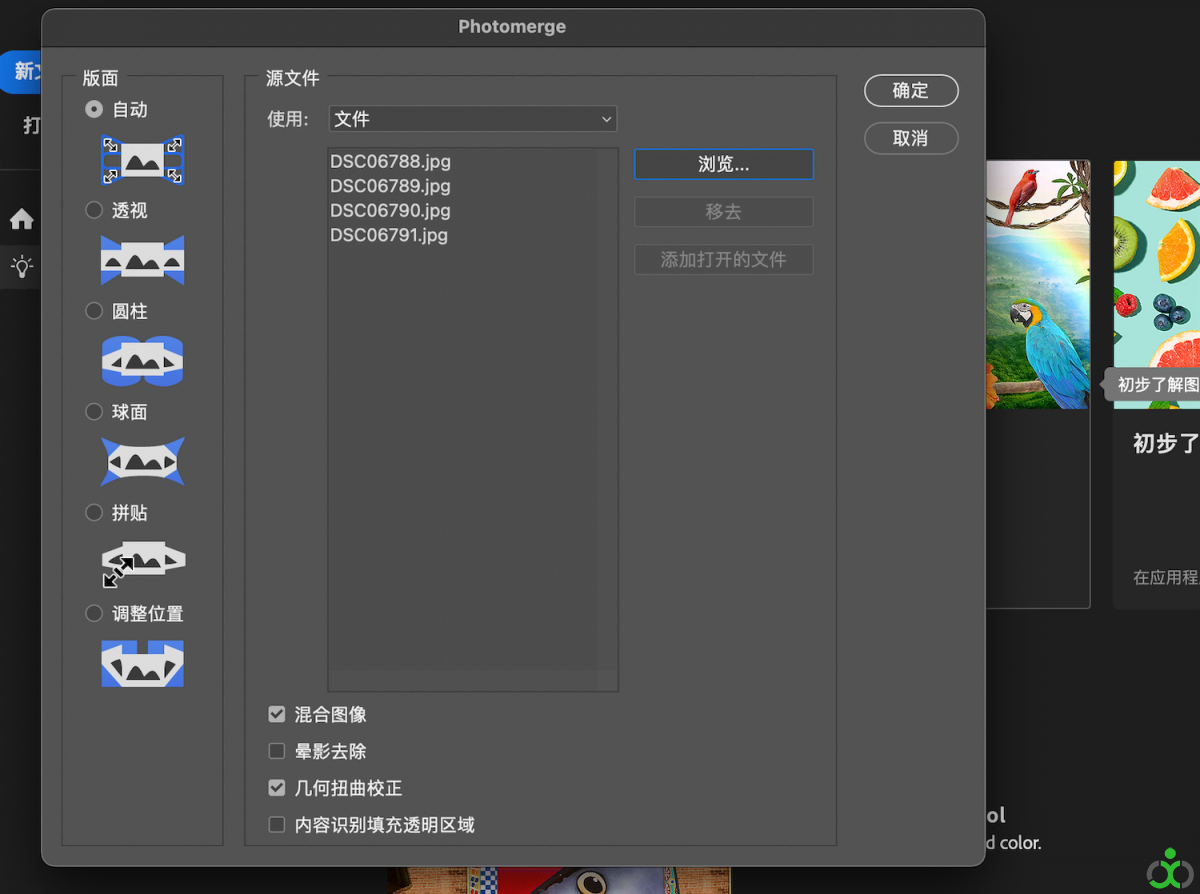Select the 透视 radio button
Image resolution: width=1200 pixels, height=894 pixels.
tap(94, 210)
